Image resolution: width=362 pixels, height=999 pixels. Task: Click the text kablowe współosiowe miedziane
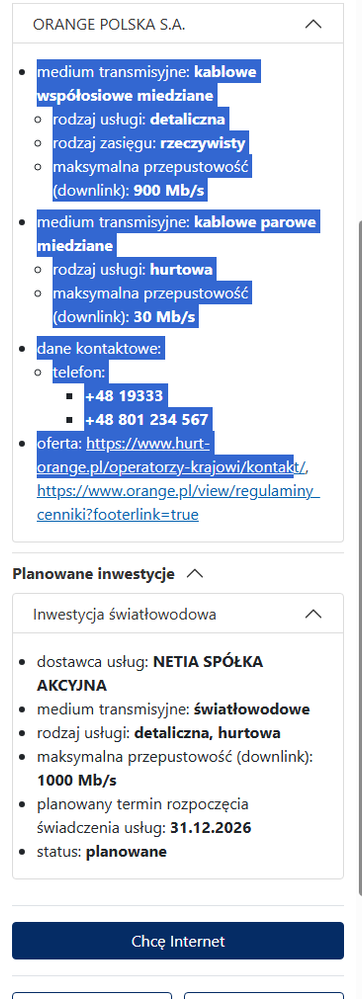pyautogui.click(x=147, y=83)
